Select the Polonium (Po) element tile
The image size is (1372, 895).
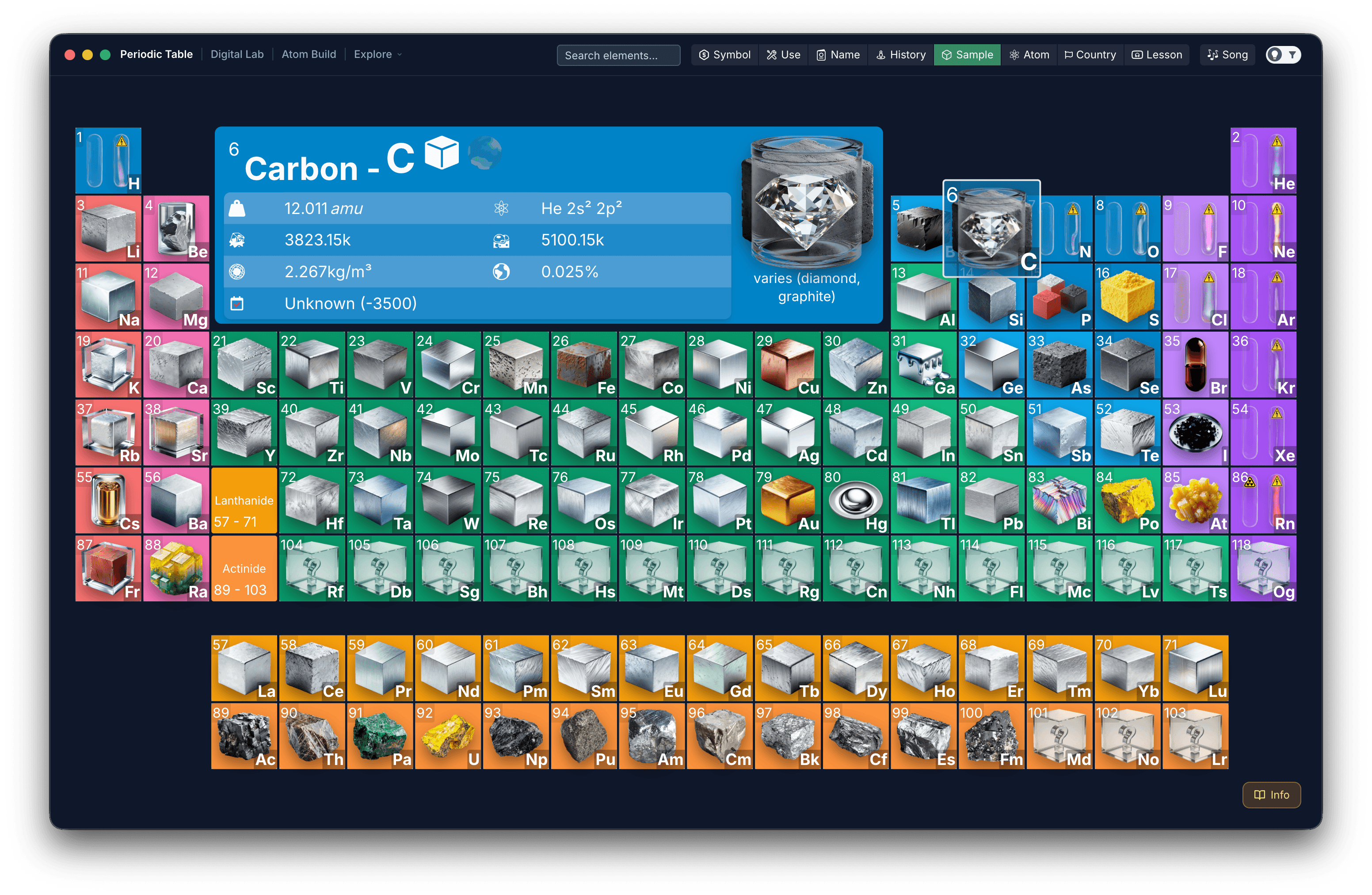[x=1128, y=501]
